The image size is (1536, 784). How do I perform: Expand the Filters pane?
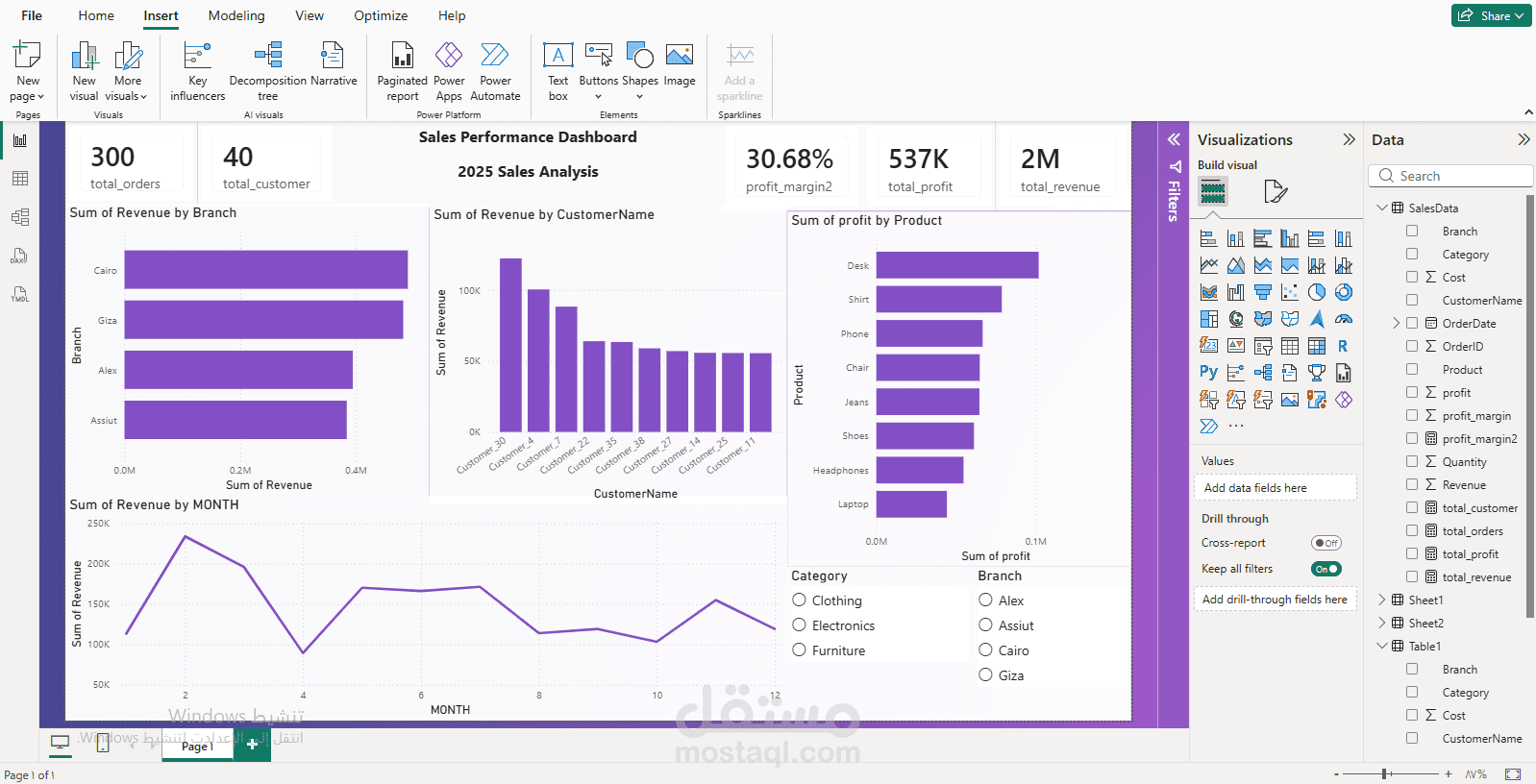(x=1174, y=139)
